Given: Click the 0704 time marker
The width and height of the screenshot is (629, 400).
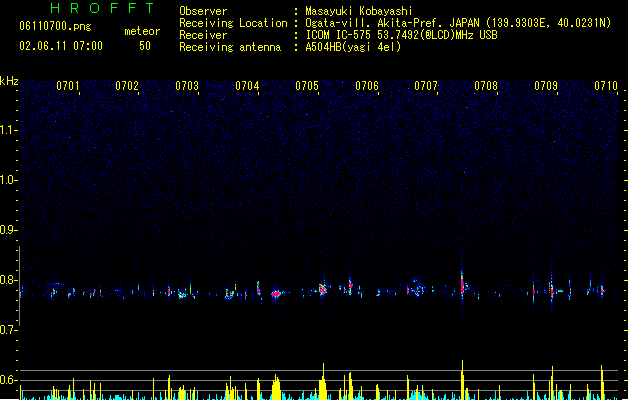Looking at the screenshot, I should pyautogui.click(x=247, y=86).
